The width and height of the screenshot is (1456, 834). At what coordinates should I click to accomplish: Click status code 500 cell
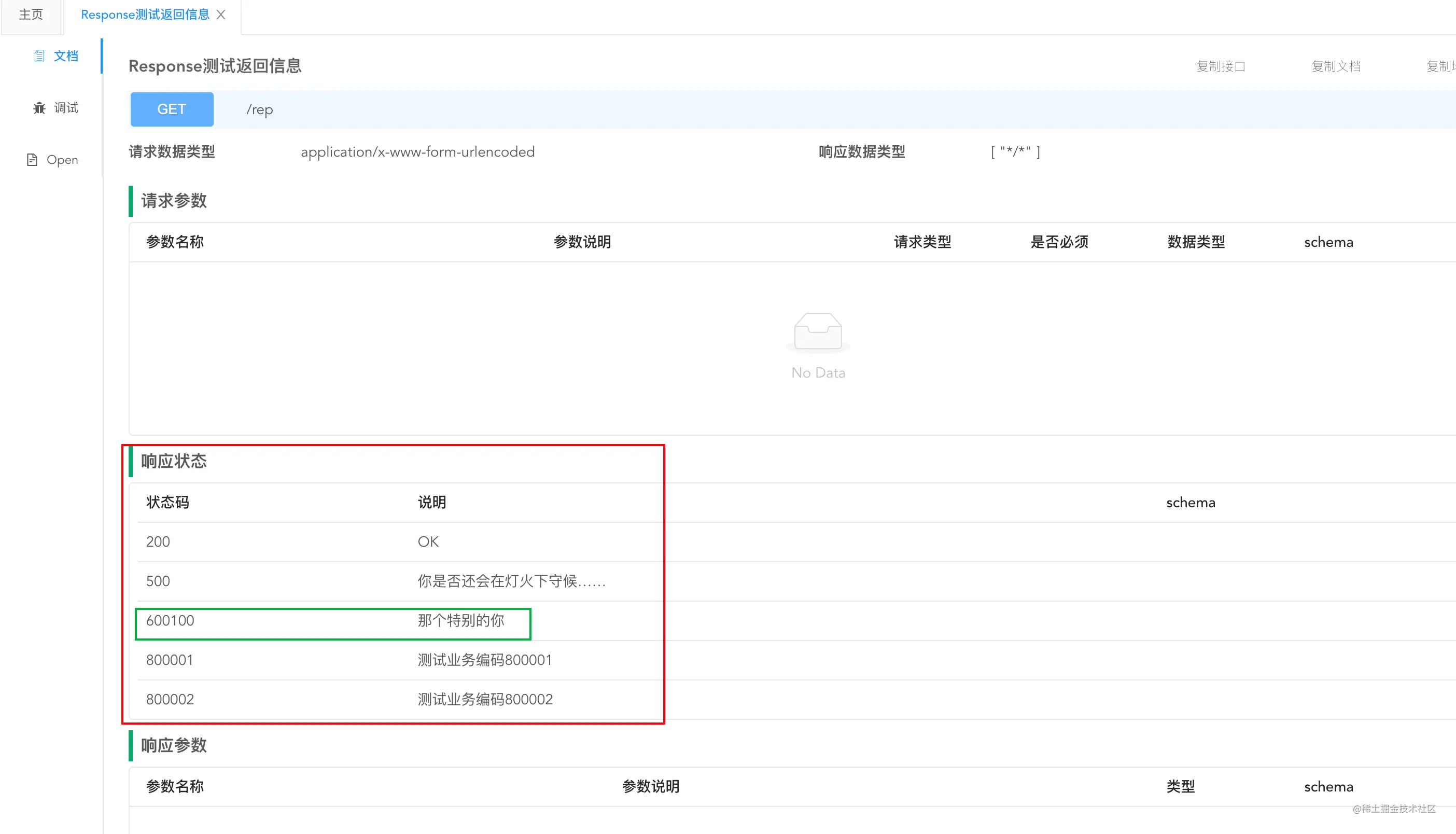coord(158,581)
